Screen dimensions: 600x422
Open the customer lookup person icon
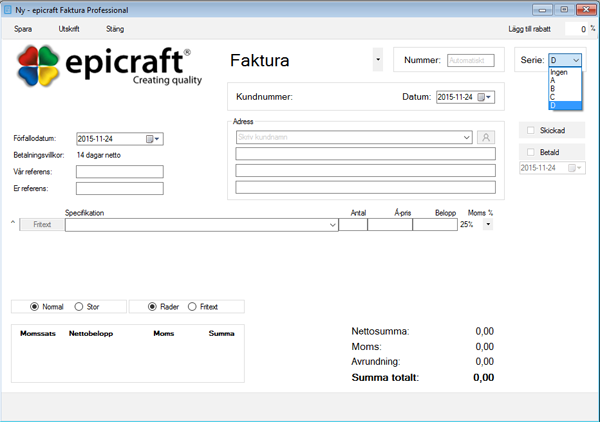click(486, 137)
